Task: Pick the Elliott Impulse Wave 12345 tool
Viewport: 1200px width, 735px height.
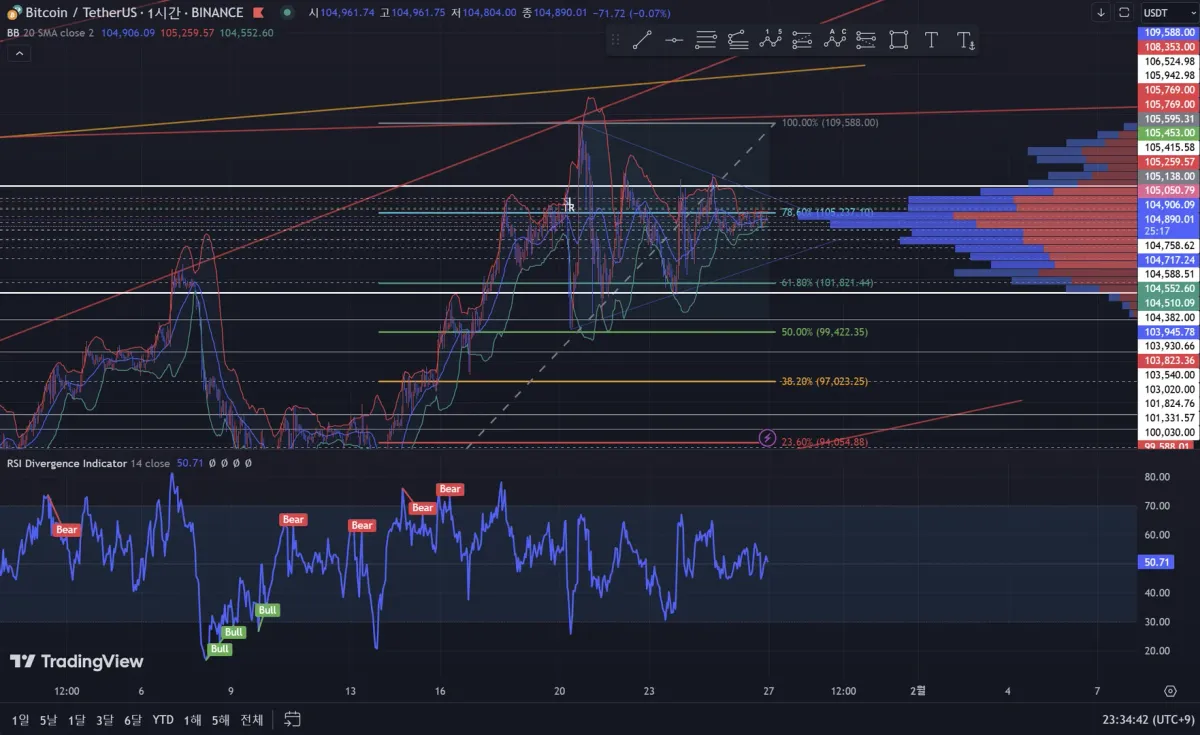Action: (x=770, y=40)
